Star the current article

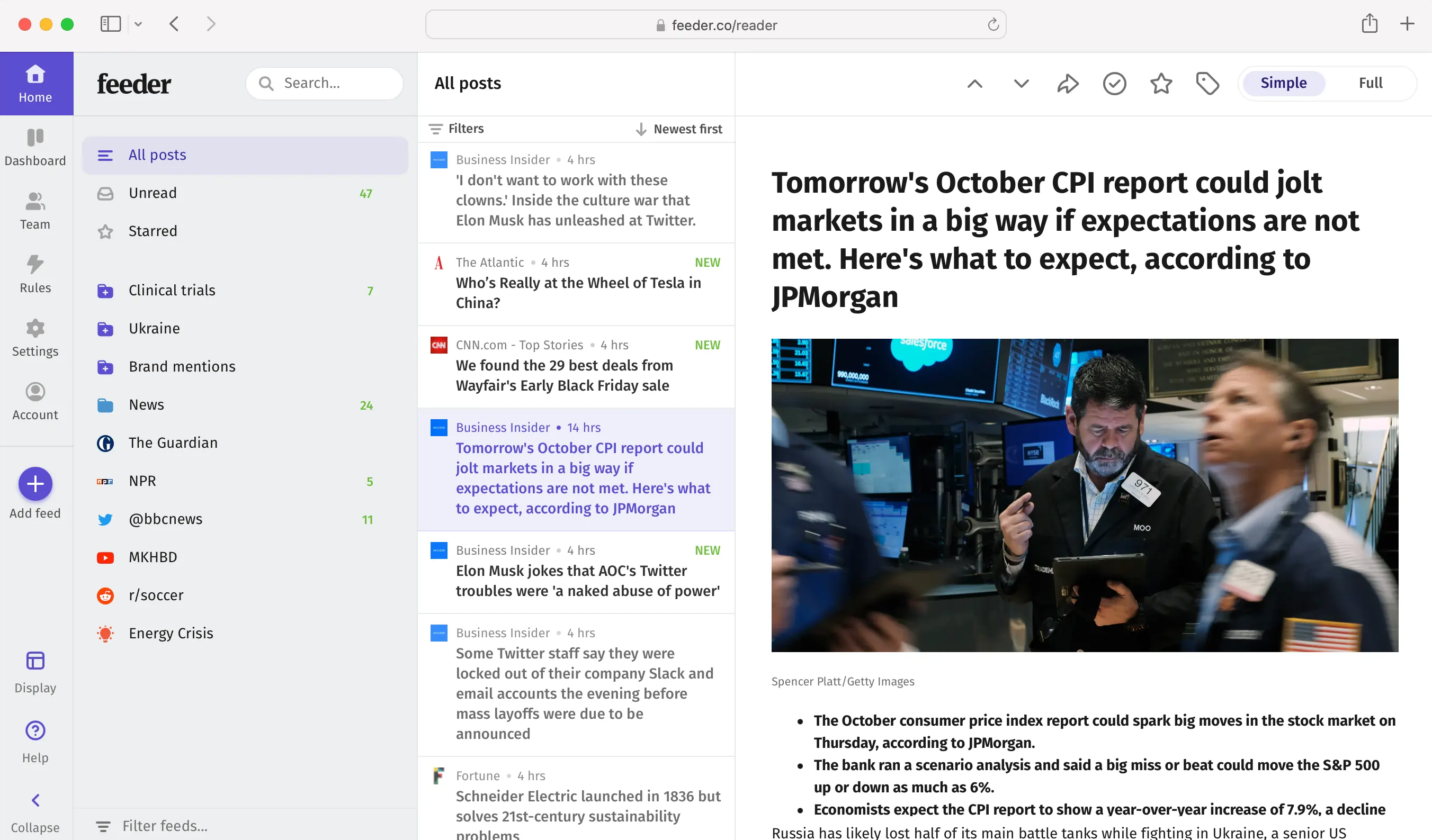point(1160,84)
